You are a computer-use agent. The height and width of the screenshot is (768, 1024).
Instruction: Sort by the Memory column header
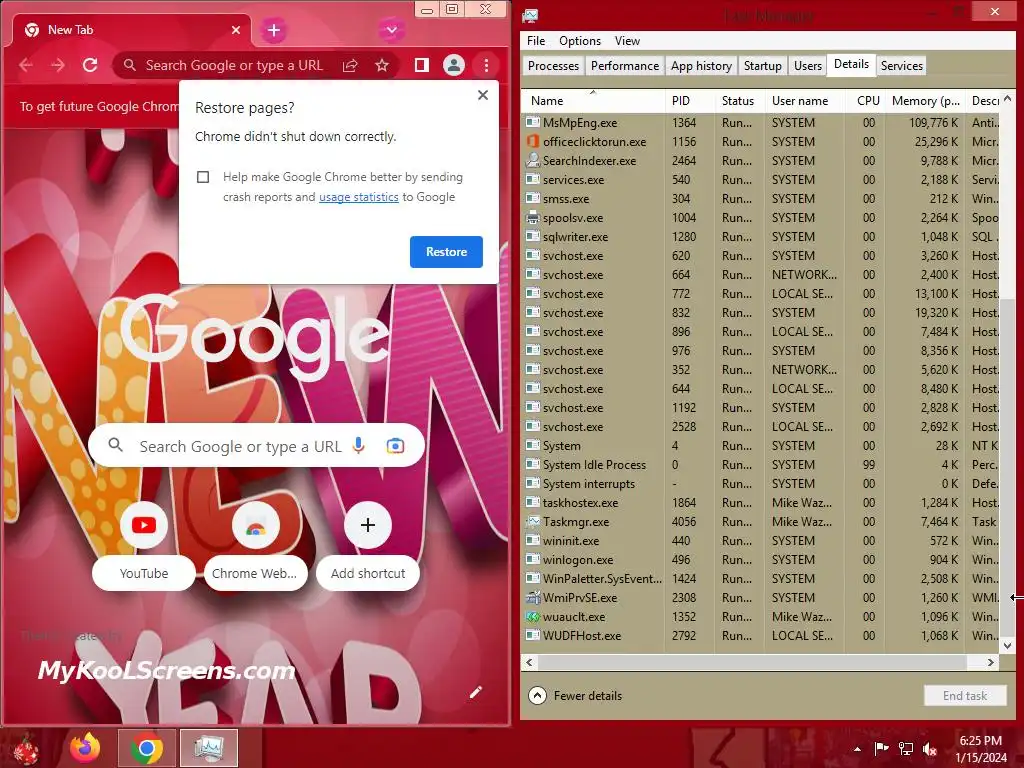pos(925,101)
